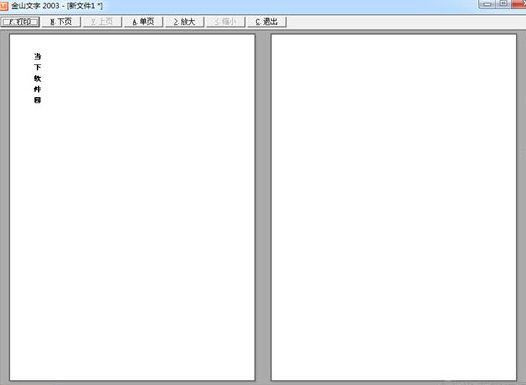Minimize the 金山文字 2003 window
This screenshot has height=385, width=526.
[x=487, y=4]
